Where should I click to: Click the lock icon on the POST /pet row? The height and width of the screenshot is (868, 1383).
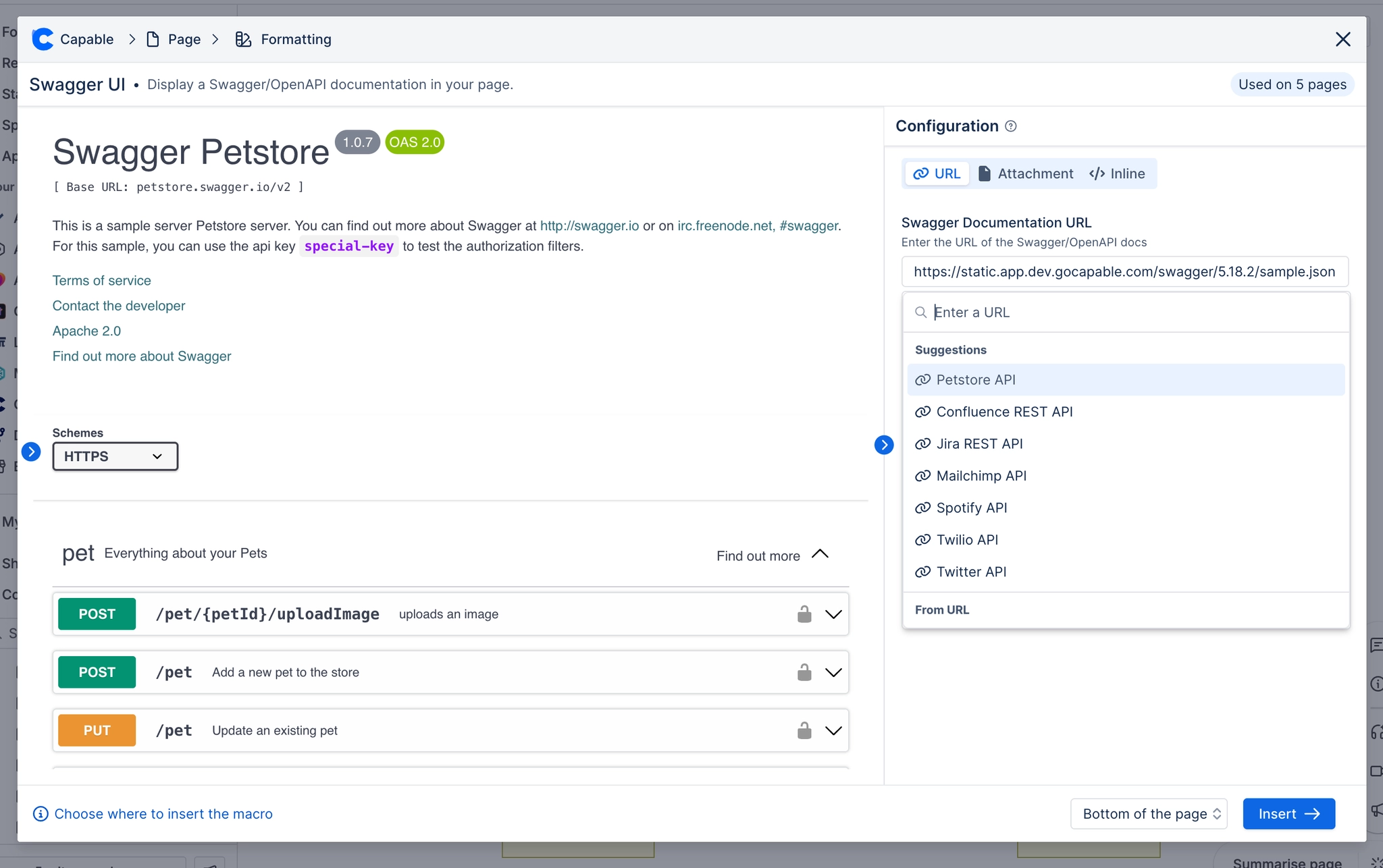pyautogui.click(x=804, y=672)
